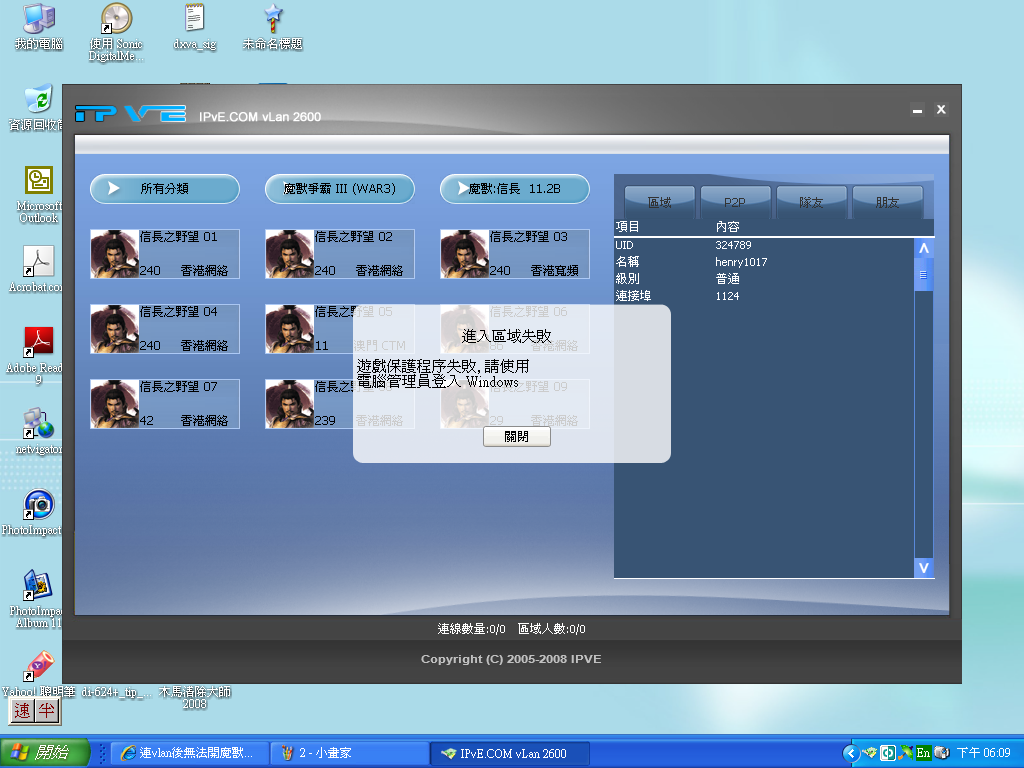Click the 連線數量:0/0 status text
The height and width of the screenshot is (768, 1024).
[472, 629]
